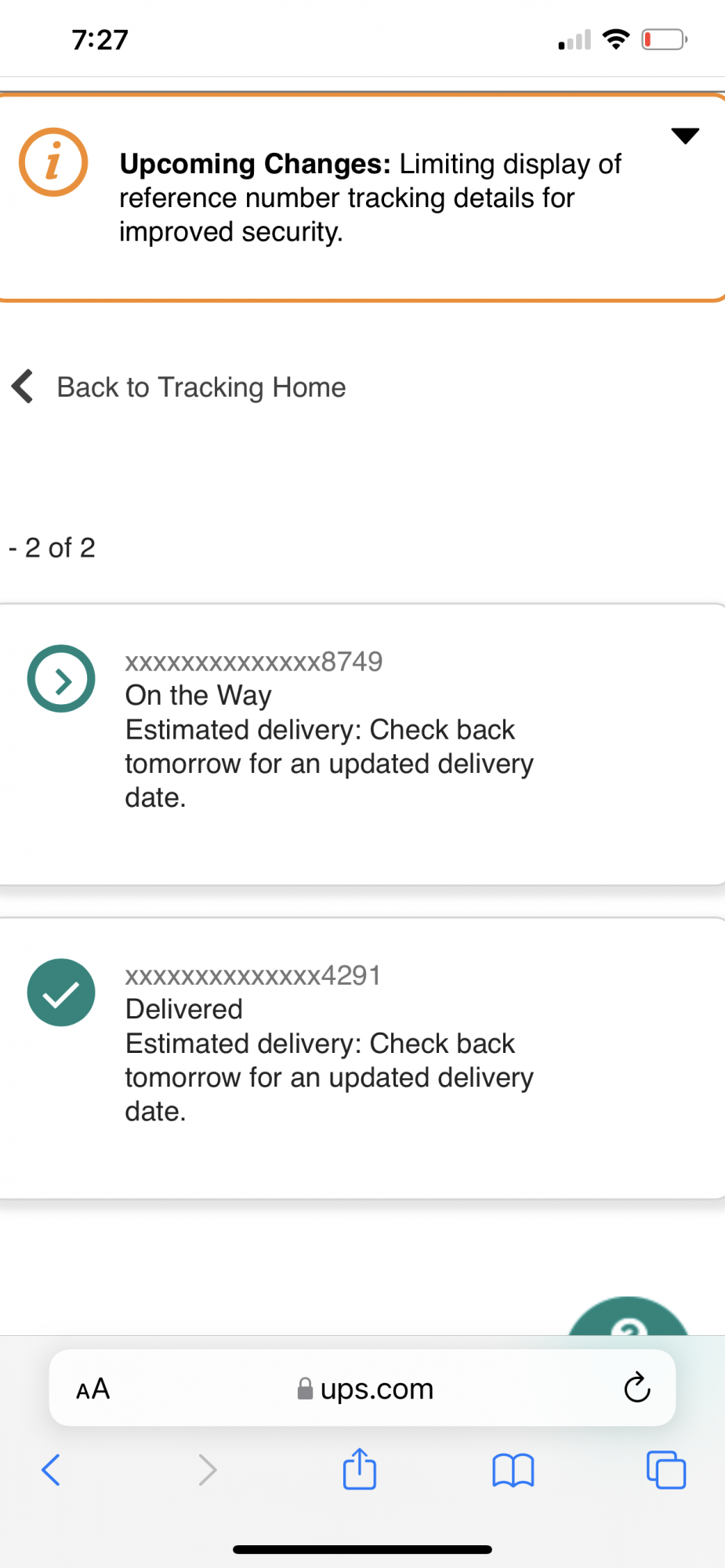Show all Safari tabs

[x=666, y=1469]
